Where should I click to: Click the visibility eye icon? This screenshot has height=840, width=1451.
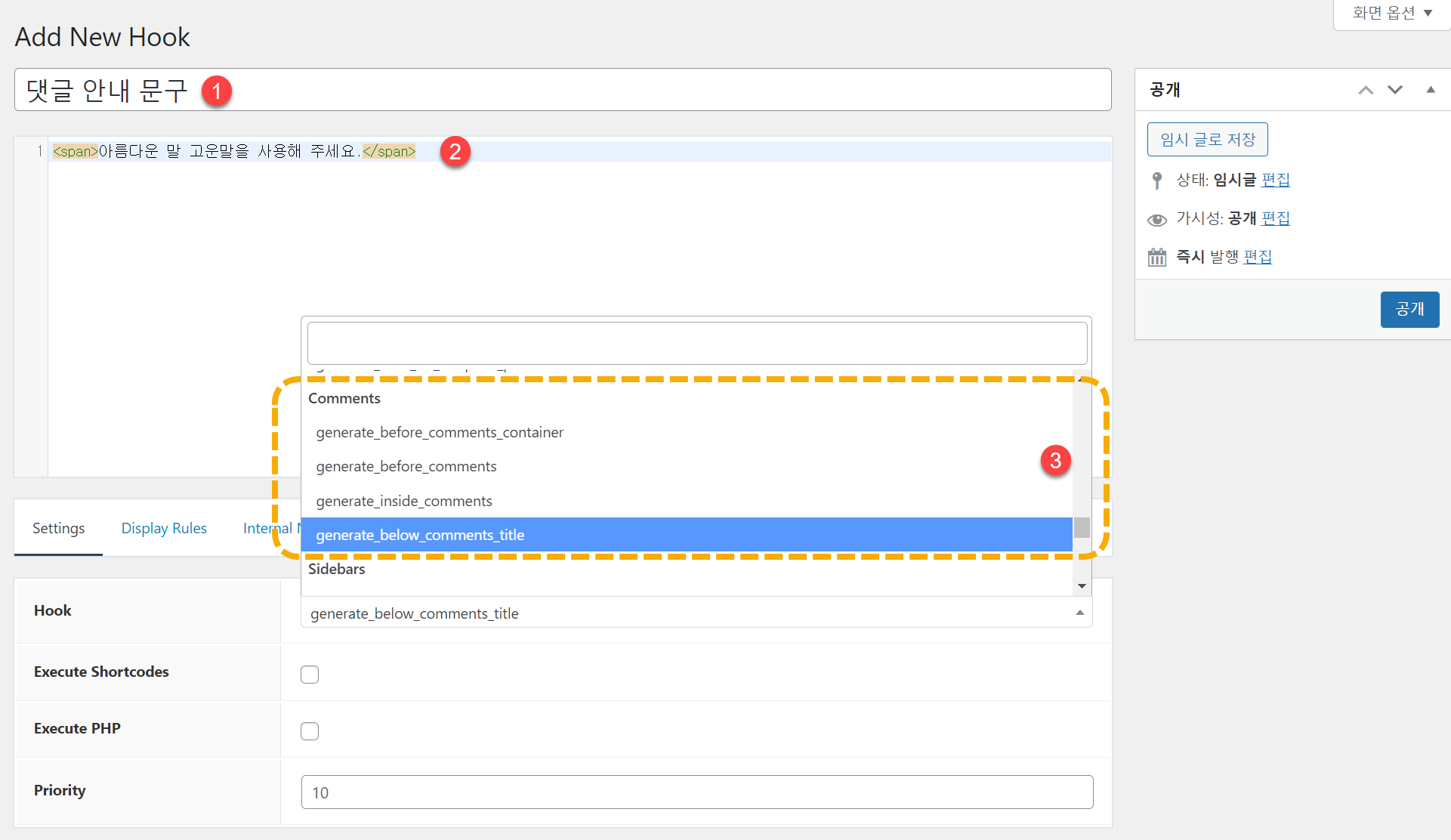1156,220
